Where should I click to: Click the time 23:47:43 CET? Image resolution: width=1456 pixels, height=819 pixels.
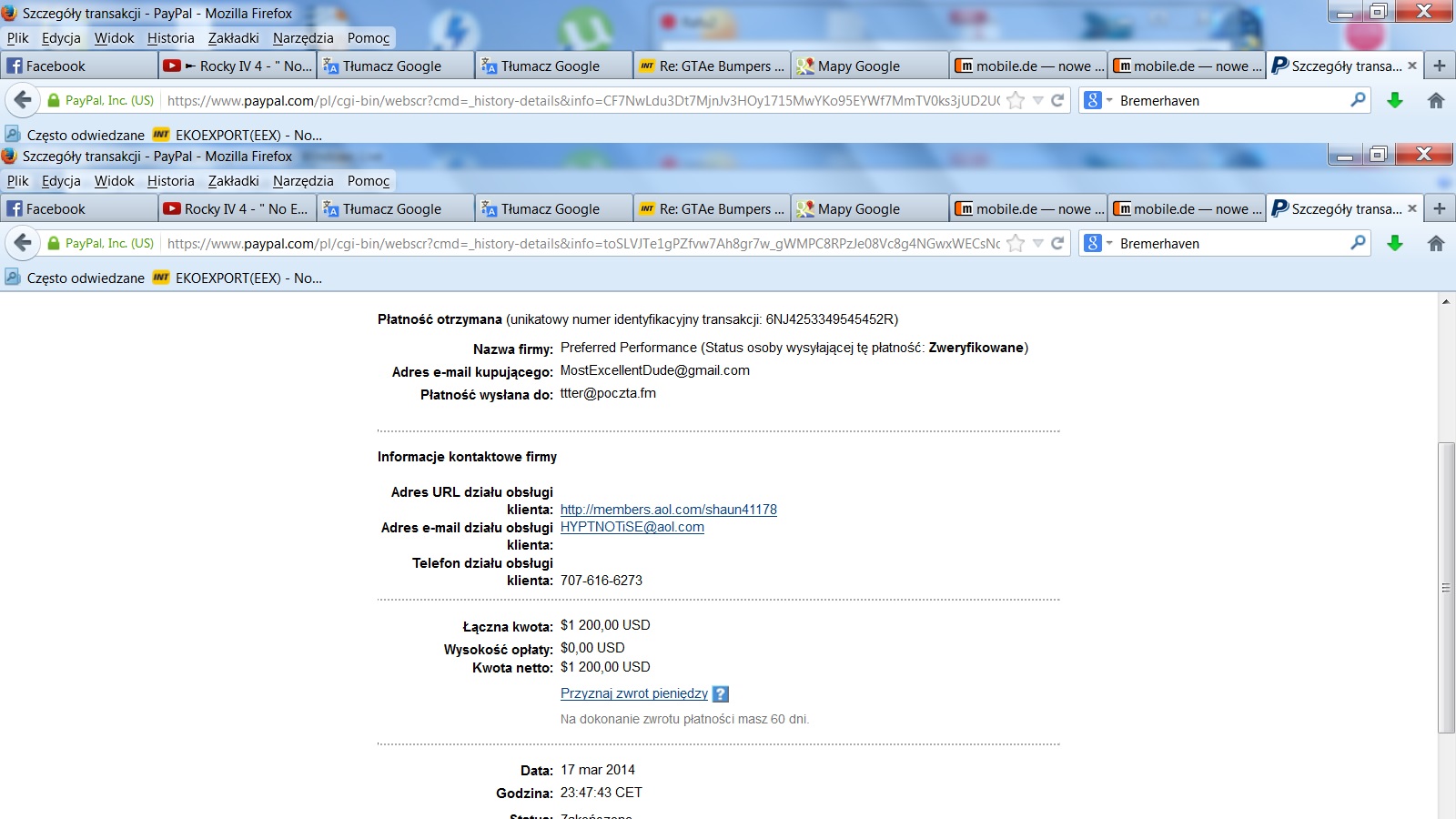point(602,793)
